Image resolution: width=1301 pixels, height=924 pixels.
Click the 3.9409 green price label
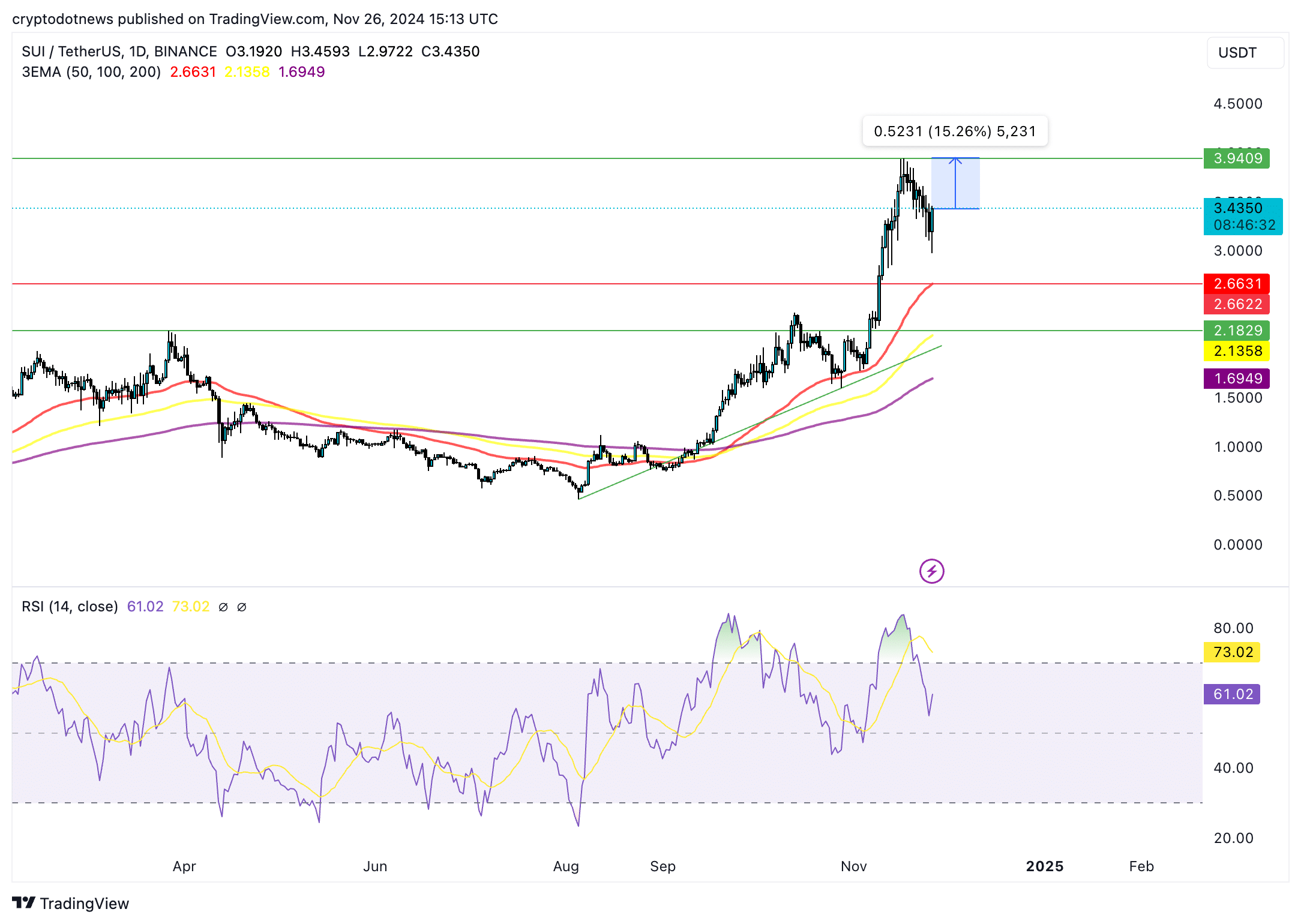[x=1236, y=158]
